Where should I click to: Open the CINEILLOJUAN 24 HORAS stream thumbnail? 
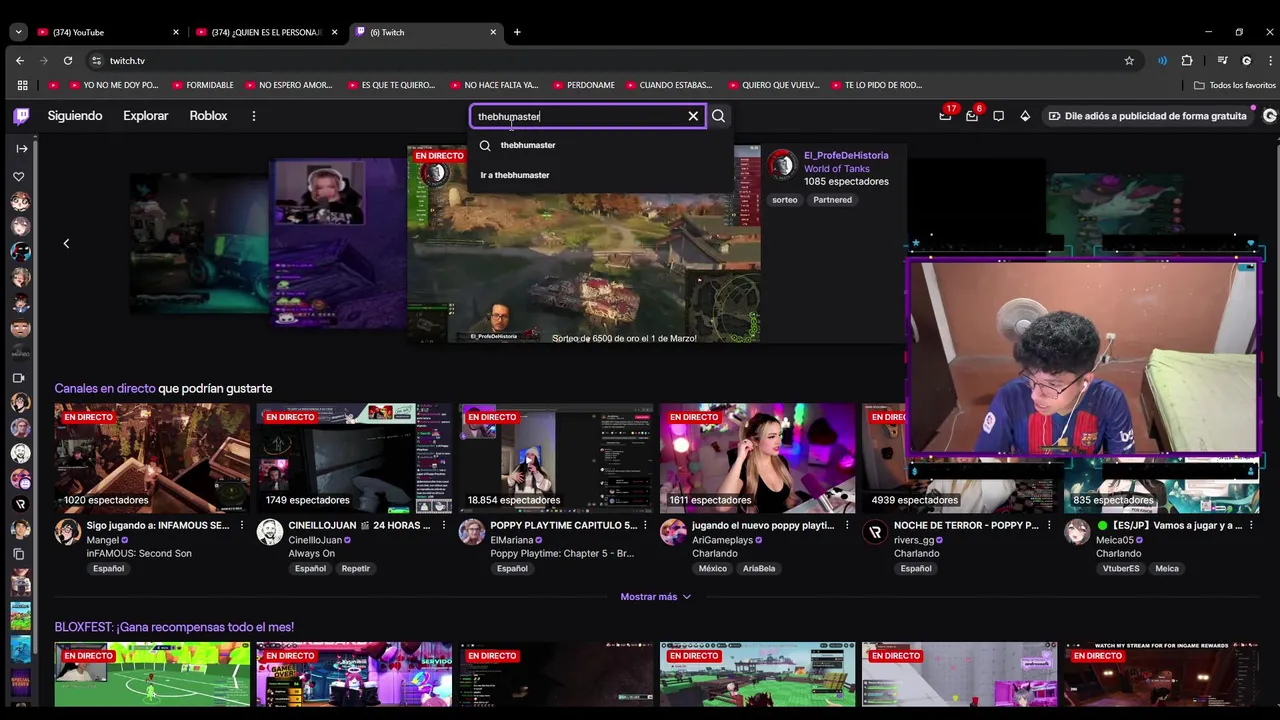(x=354, y=458)
